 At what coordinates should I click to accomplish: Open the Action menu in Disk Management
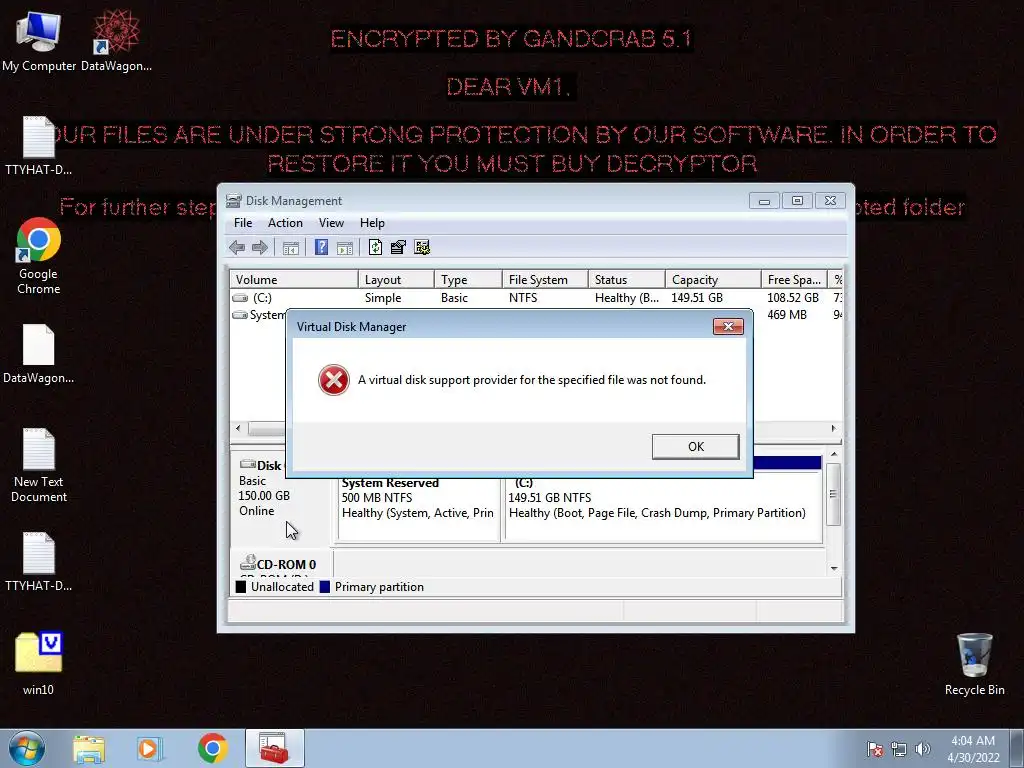click(x=285, y=223)
